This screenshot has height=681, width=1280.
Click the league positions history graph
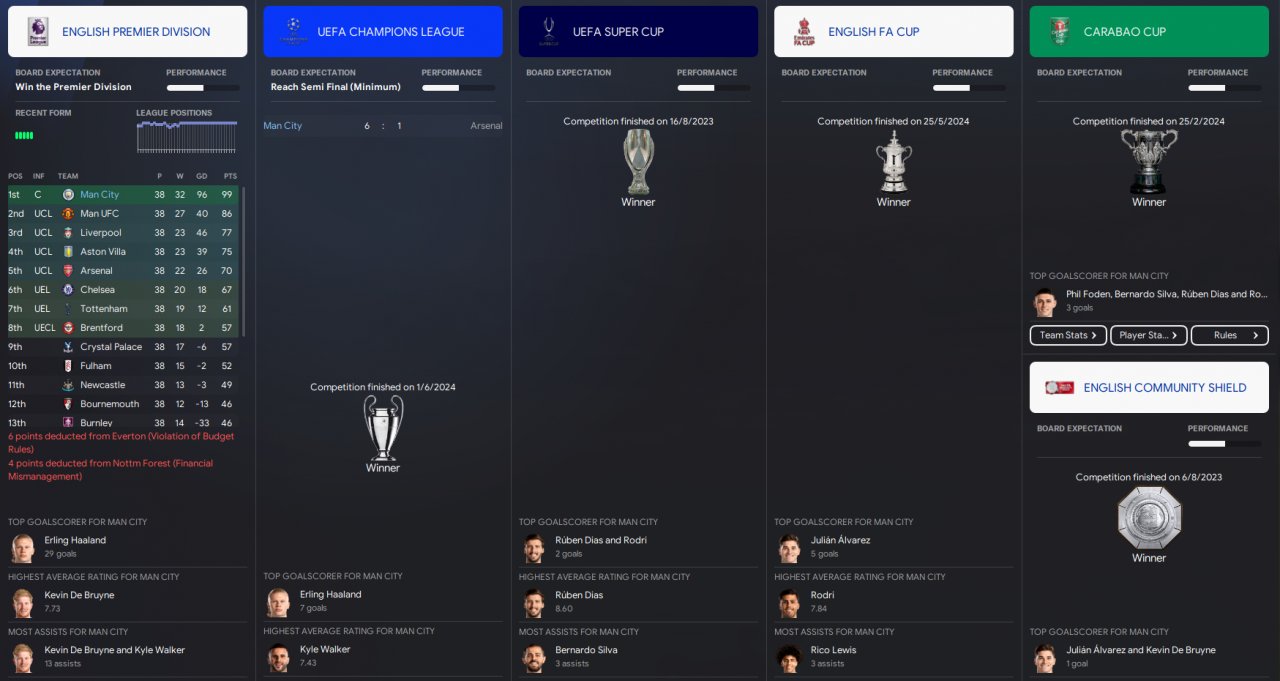[186, 137]
